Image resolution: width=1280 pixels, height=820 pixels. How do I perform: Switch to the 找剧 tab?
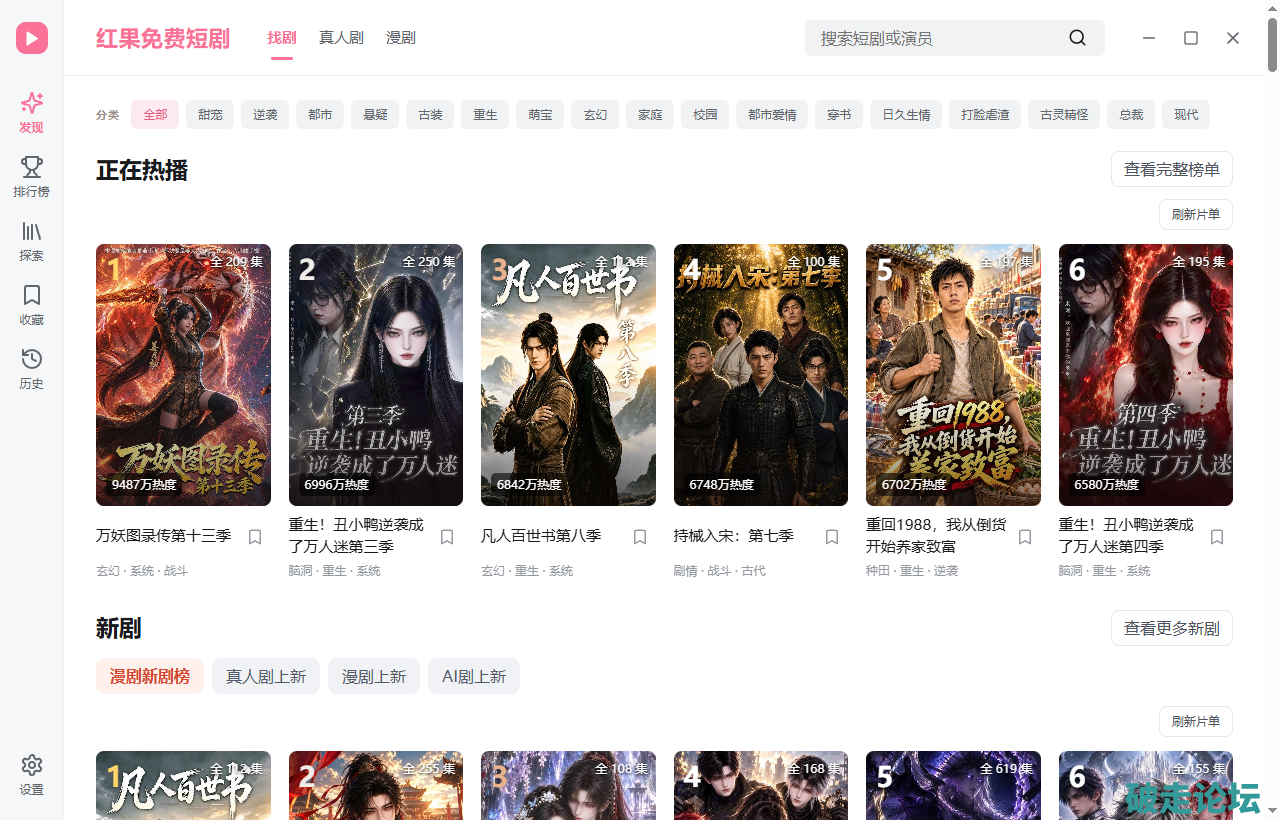[282, 38]
